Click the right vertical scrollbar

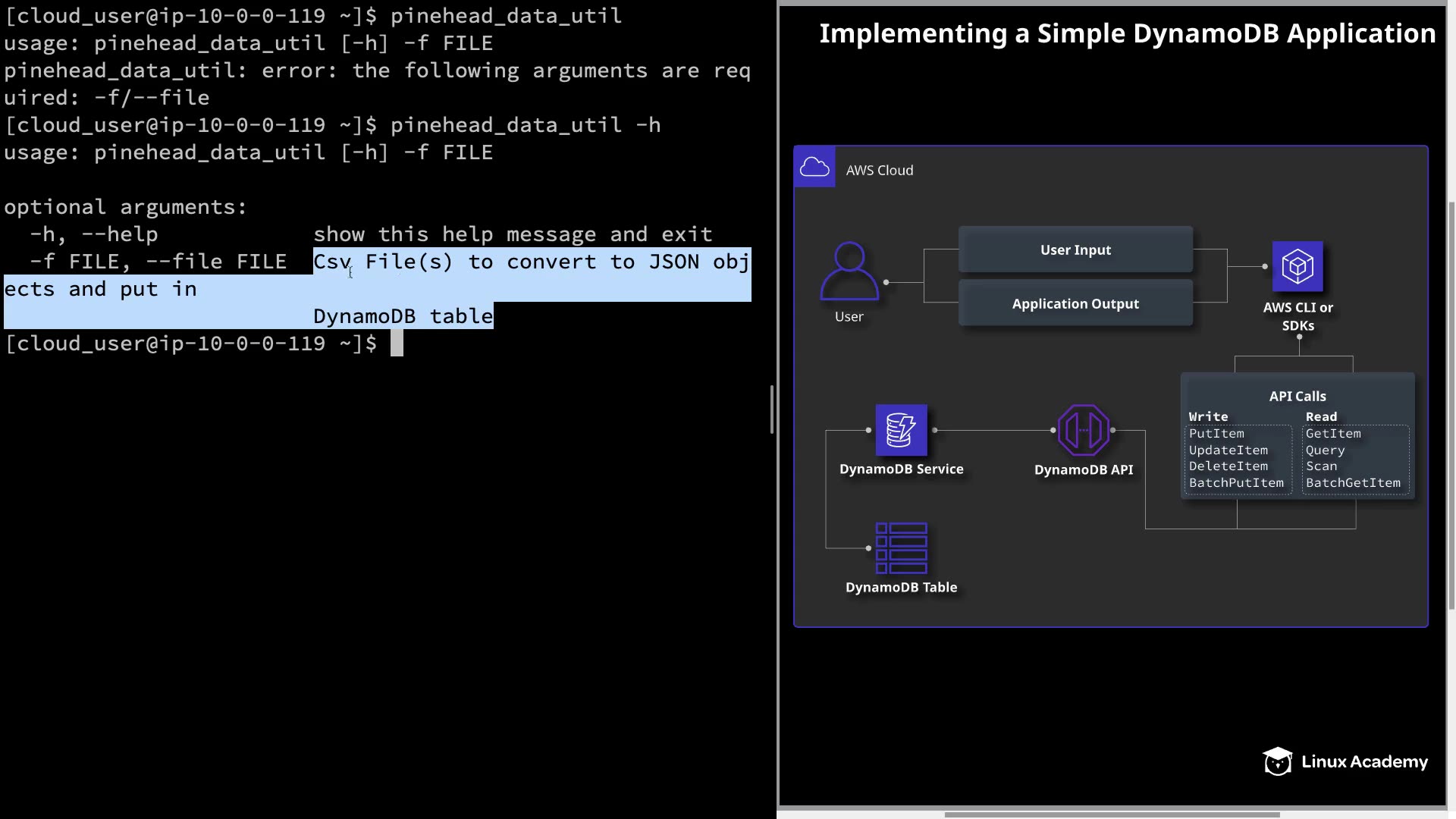click(1451, 406)
